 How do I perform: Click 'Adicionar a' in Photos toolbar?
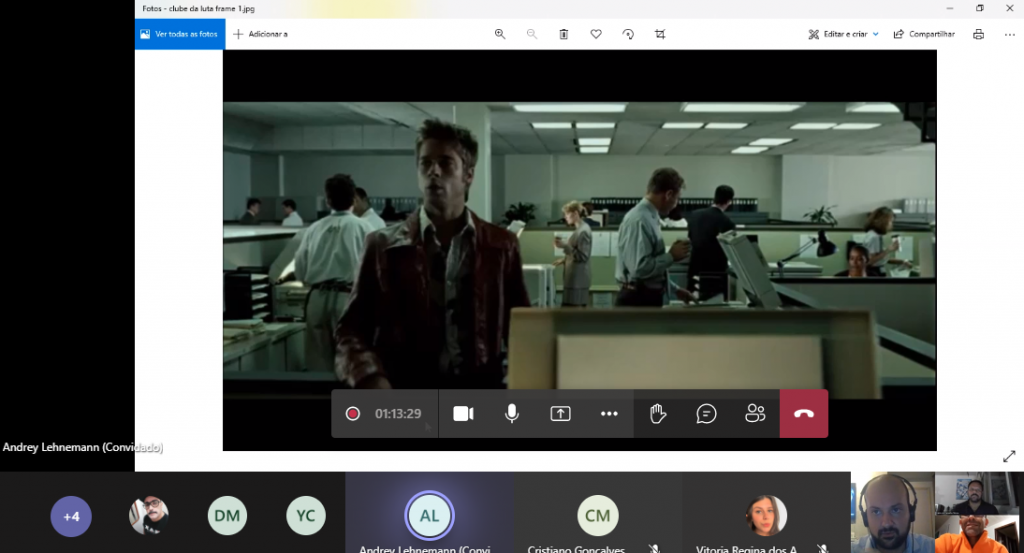click(260, 34)
